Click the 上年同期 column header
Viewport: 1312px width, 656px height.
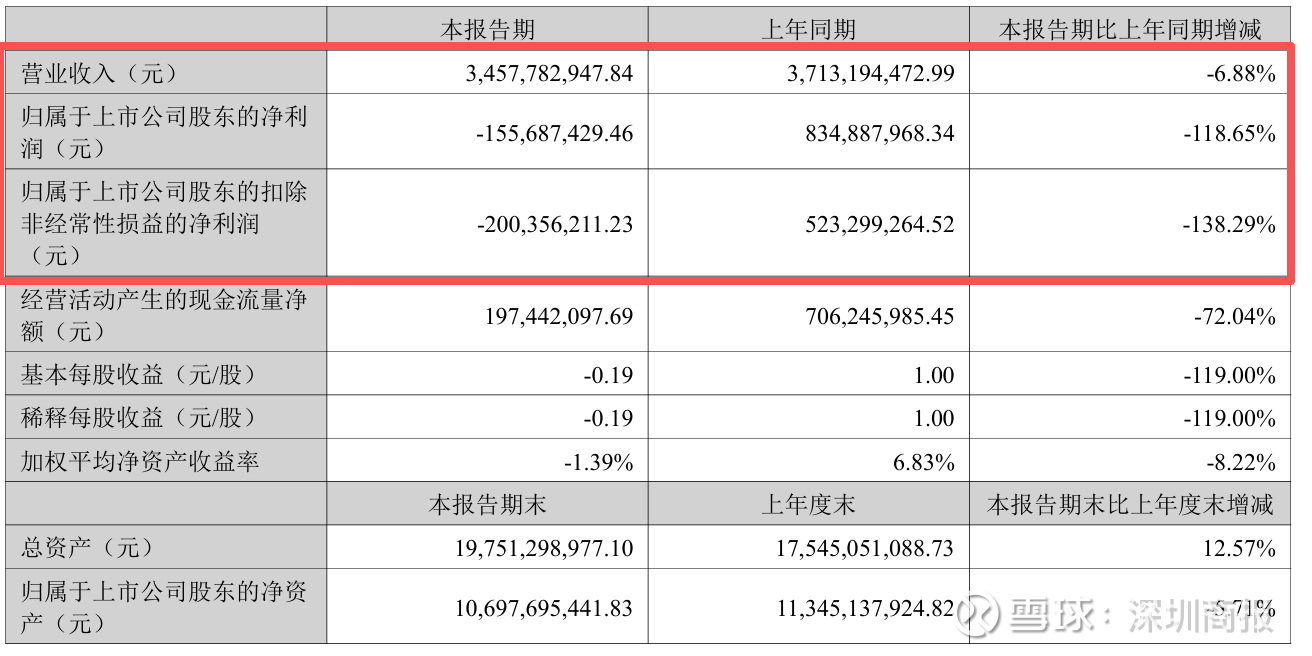(x=808, y=29)
